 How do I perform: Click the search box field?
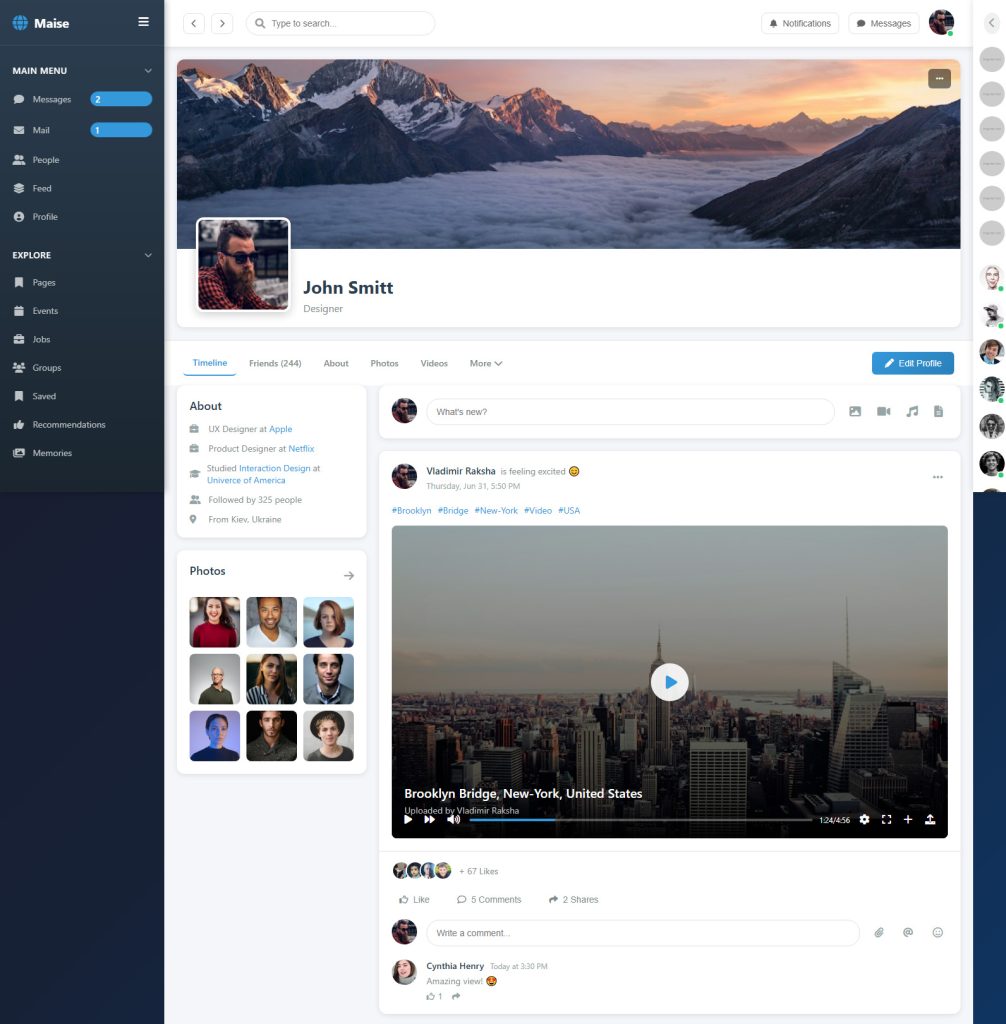tap(340, 24)
